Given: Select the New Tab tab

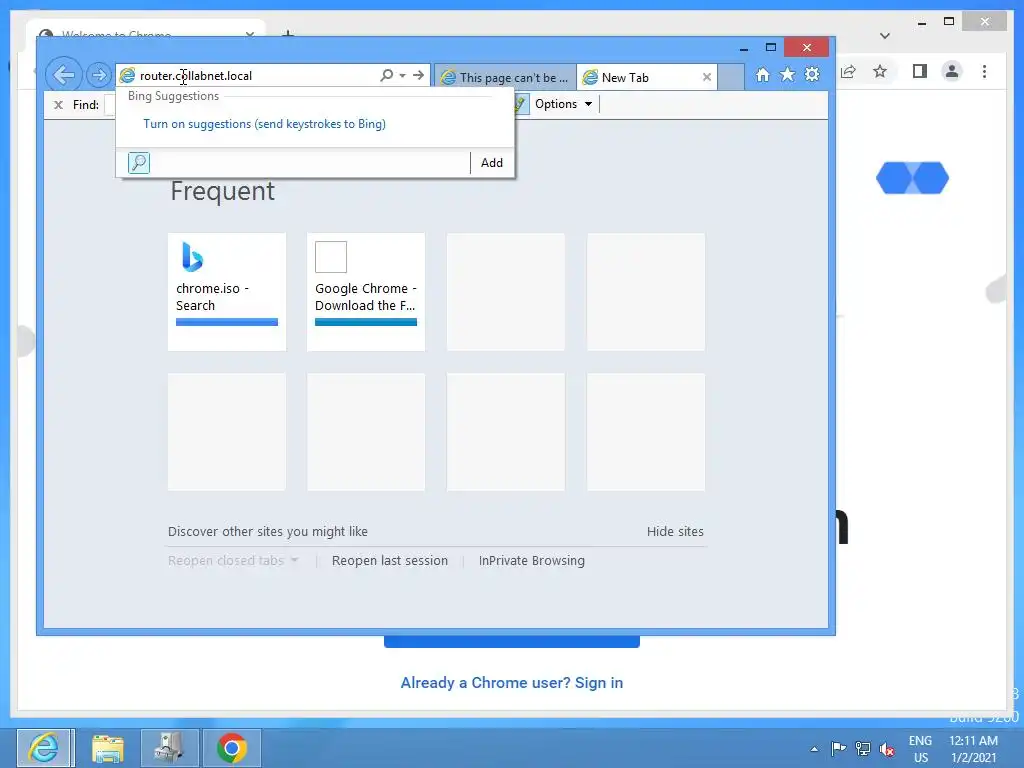Looking at the screenshot, I should [647, 78].
